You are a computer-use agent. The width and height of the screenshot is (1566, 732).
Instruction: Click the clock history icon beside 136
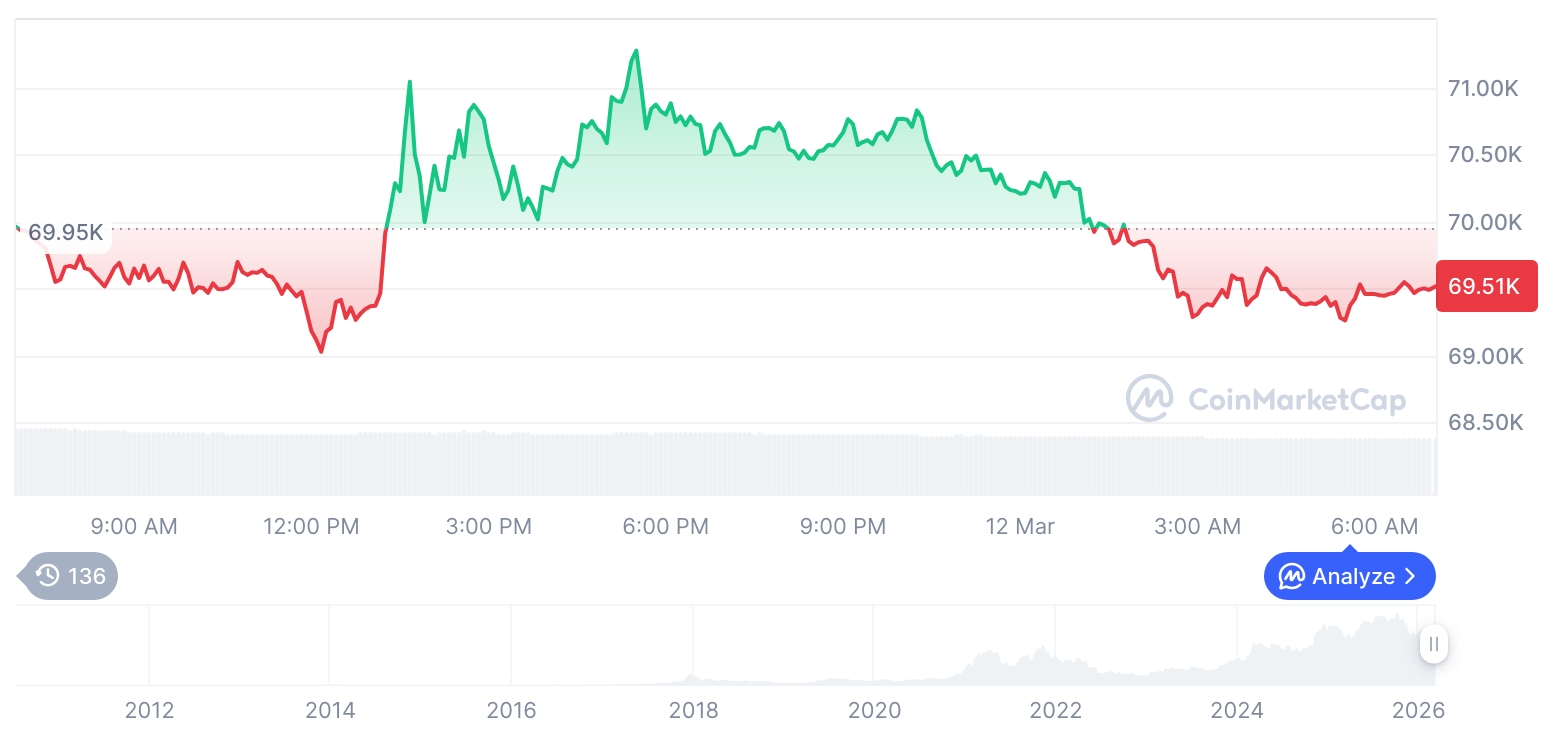pyautogui.click(x=47, y=576)
